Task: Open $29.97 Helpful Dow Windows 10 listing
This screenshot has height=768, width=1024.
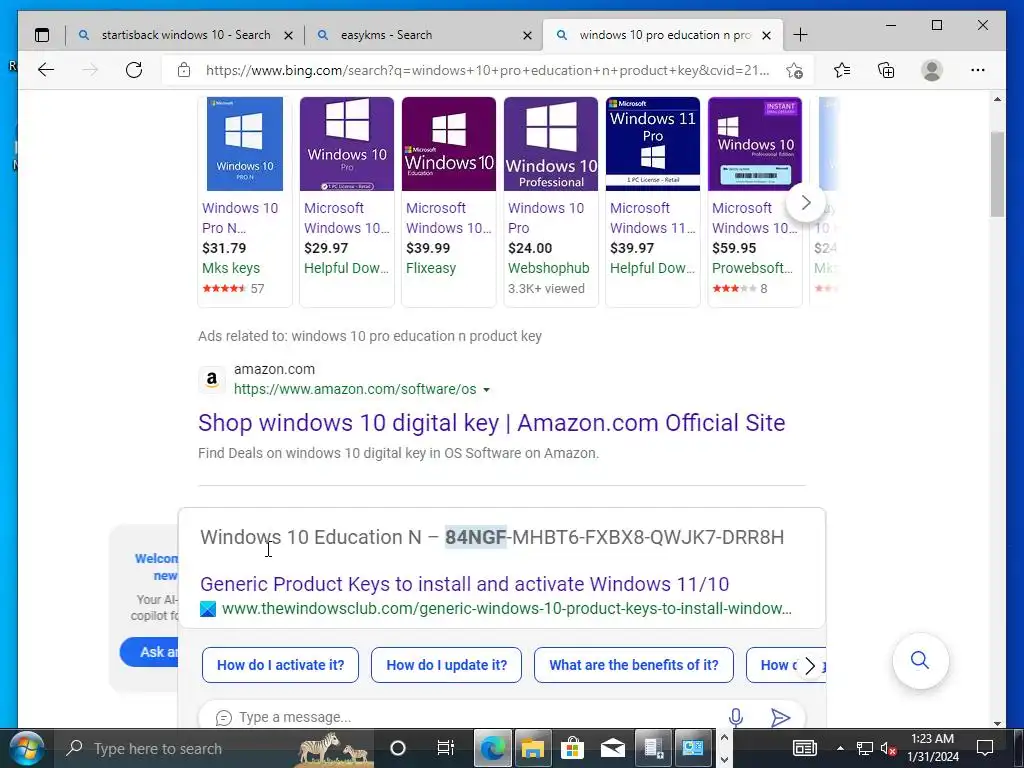Action: coord(347,201)
